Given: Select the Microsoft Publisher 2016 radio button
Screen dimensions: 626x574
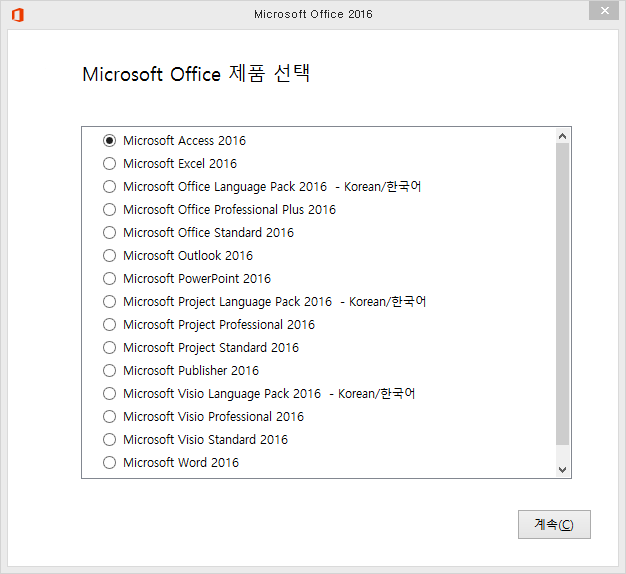Looking at the screenshot, I should pyautogui.click(x=109, y=370).
